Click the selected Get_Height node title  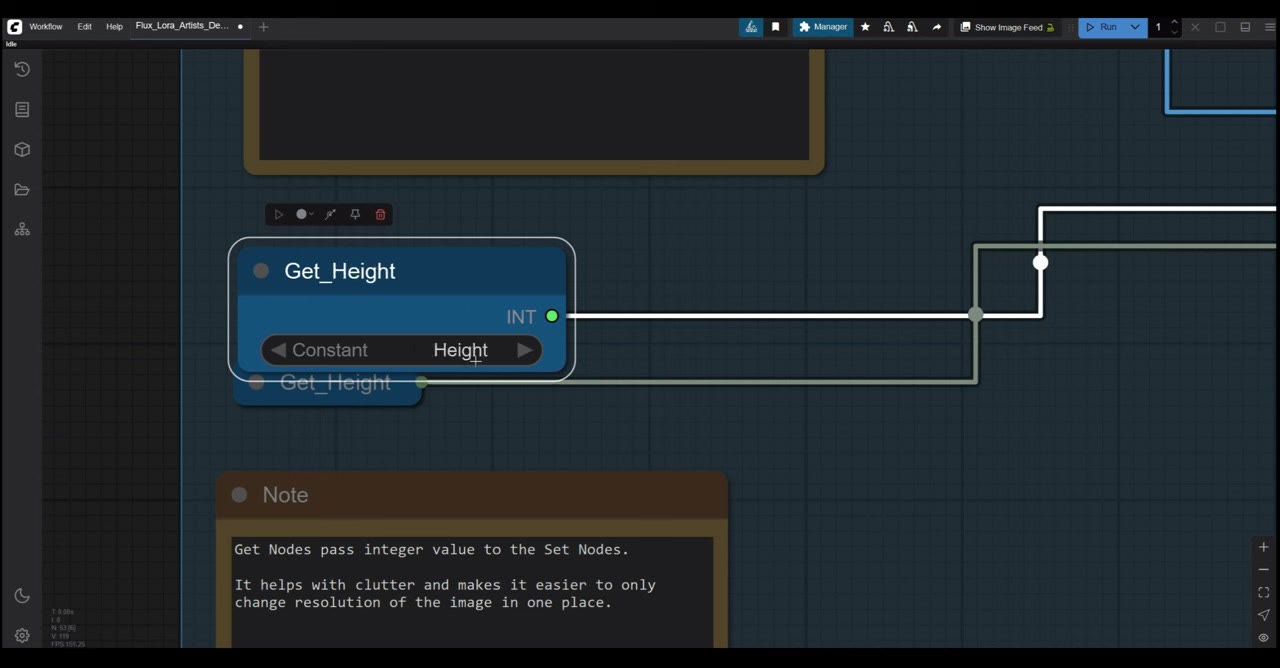click(x=340, y=271)
